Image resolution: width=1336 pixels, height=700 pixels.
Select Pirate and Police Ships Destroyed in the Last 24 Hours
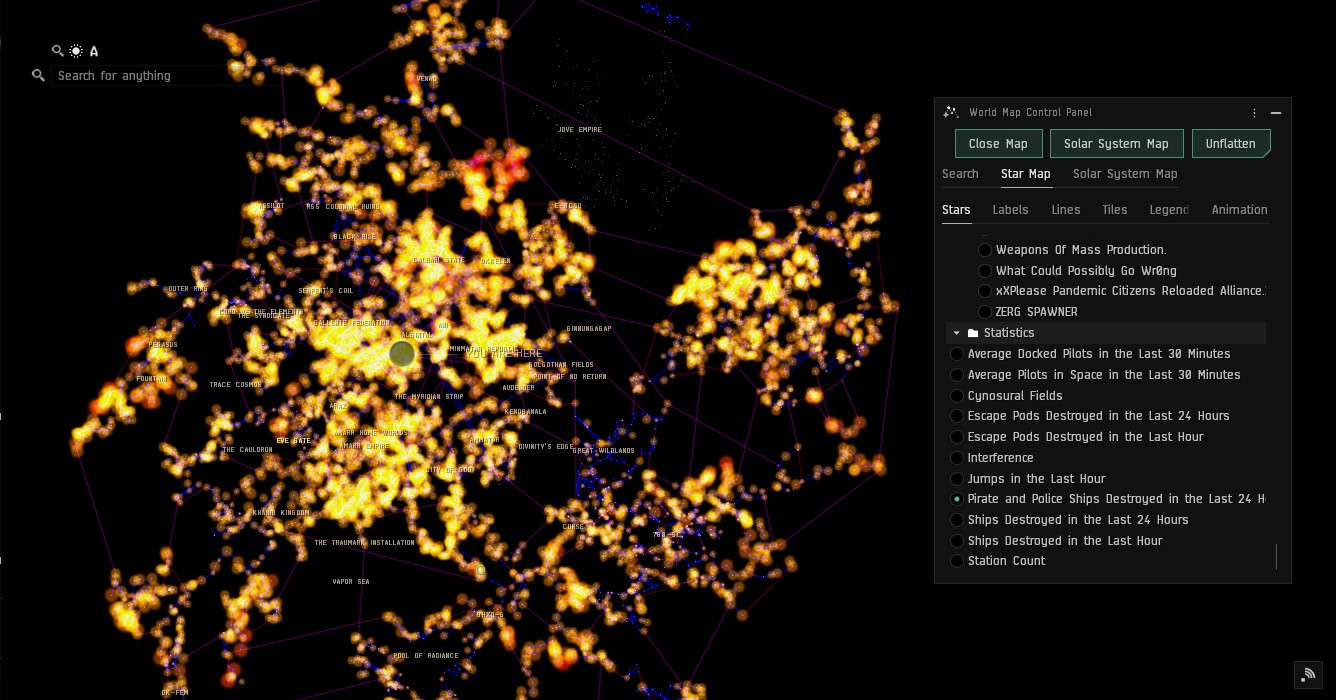tap(957, 499)
